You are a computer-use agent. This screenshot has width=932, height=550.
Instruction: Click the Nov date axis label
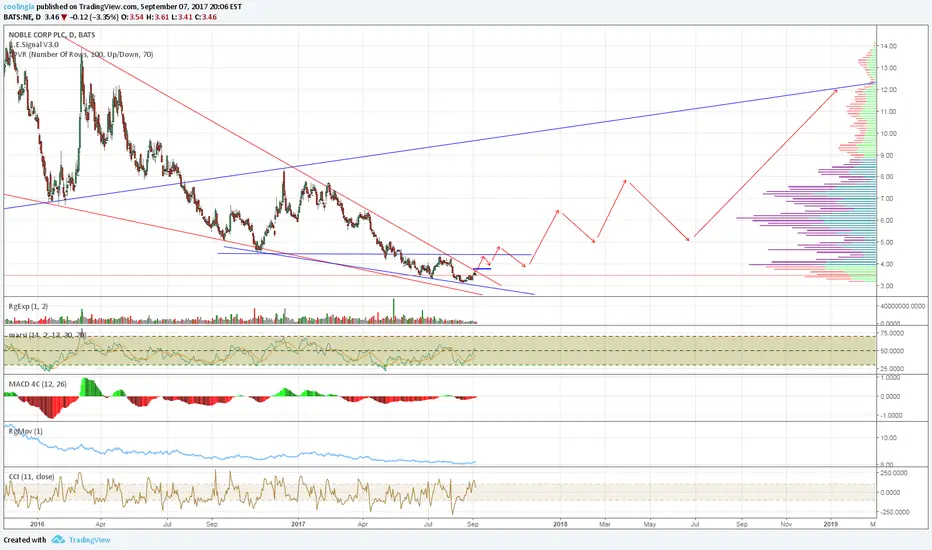[x=786, y=524]
